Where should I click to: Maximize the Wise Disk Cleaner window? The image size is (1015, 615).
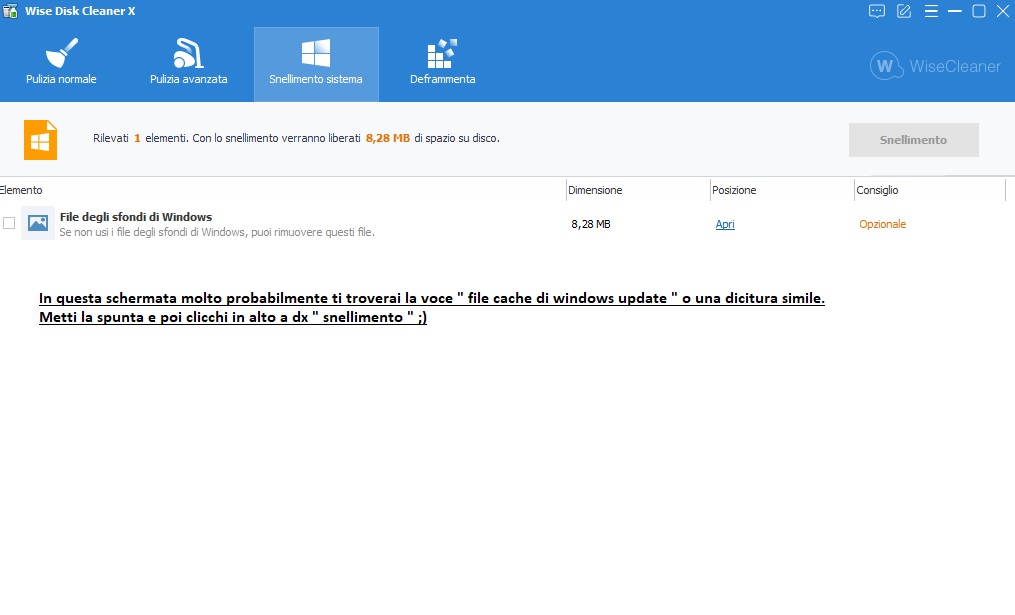pos(979,11)
